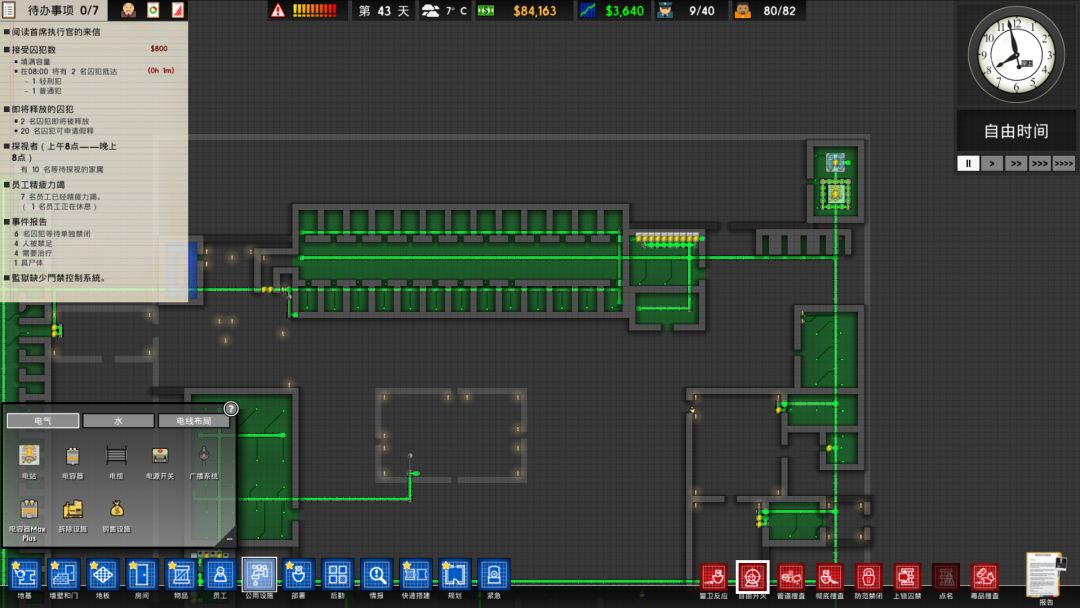Select the 拆除设施 remove utilities tool
Image resolution: width=1080 pixels, height=608 pixels.
[72, 515]
